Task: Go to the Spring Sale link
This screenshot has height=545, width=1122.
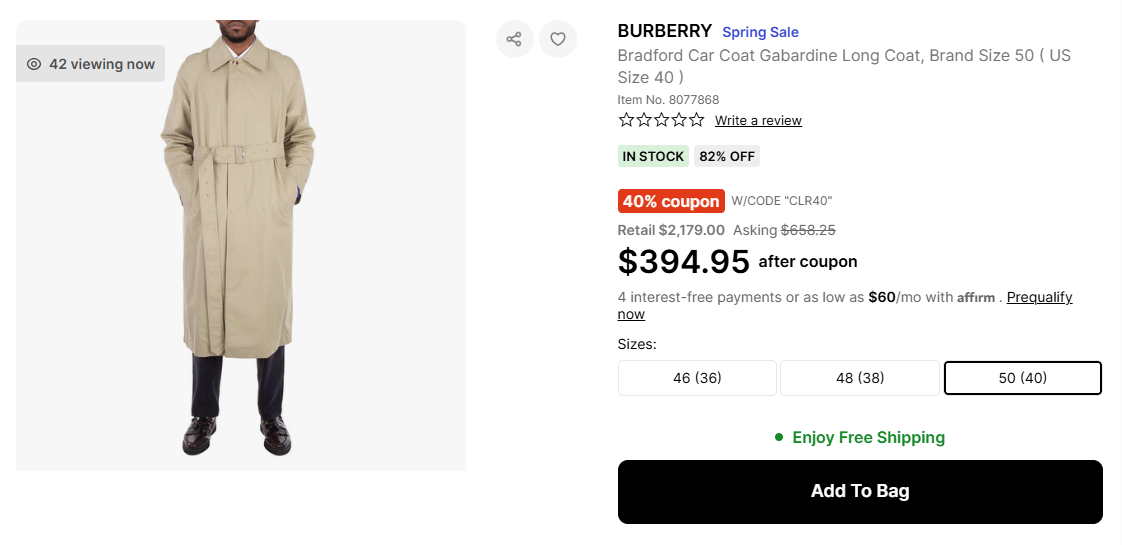Action: tap(760, 32)
